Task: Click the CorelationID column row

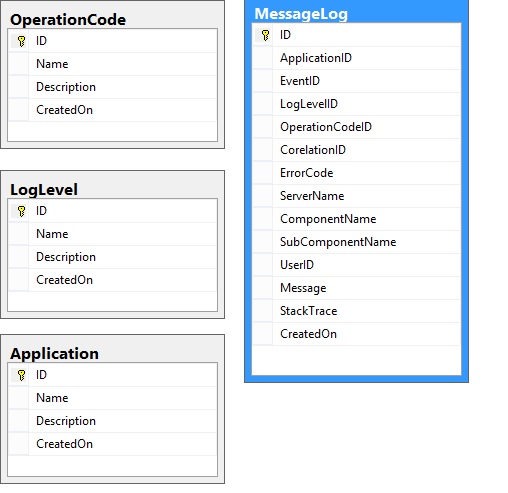Action: (356, 150)
